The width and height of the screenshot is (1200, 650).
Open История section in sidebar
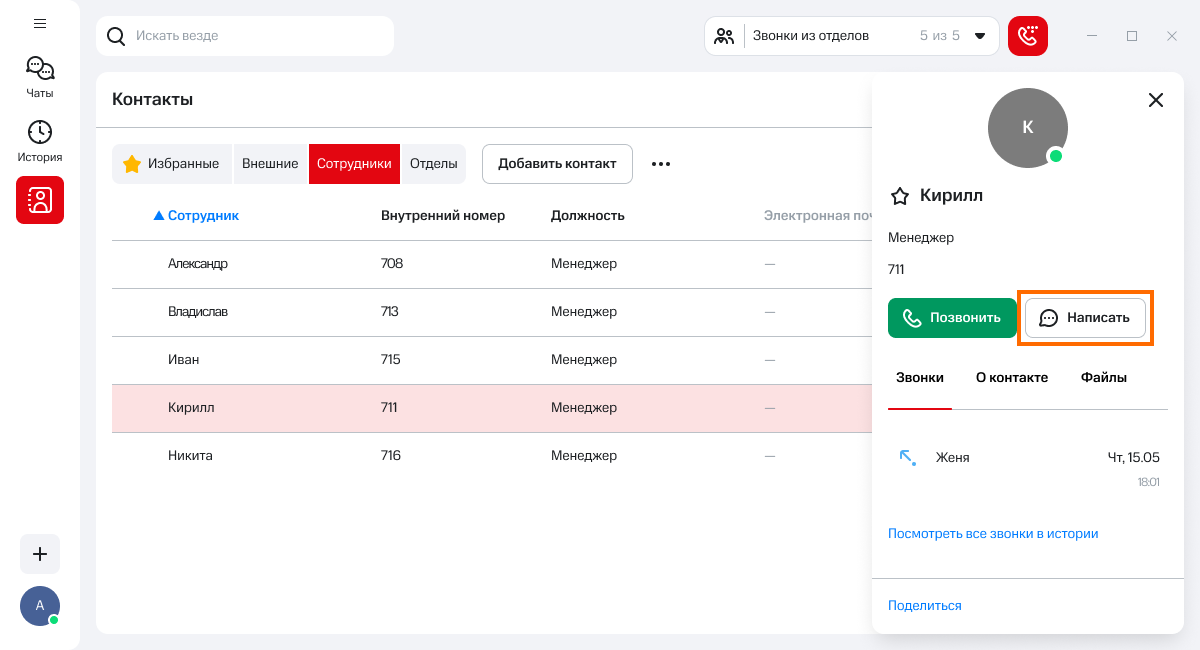[40, 141]
